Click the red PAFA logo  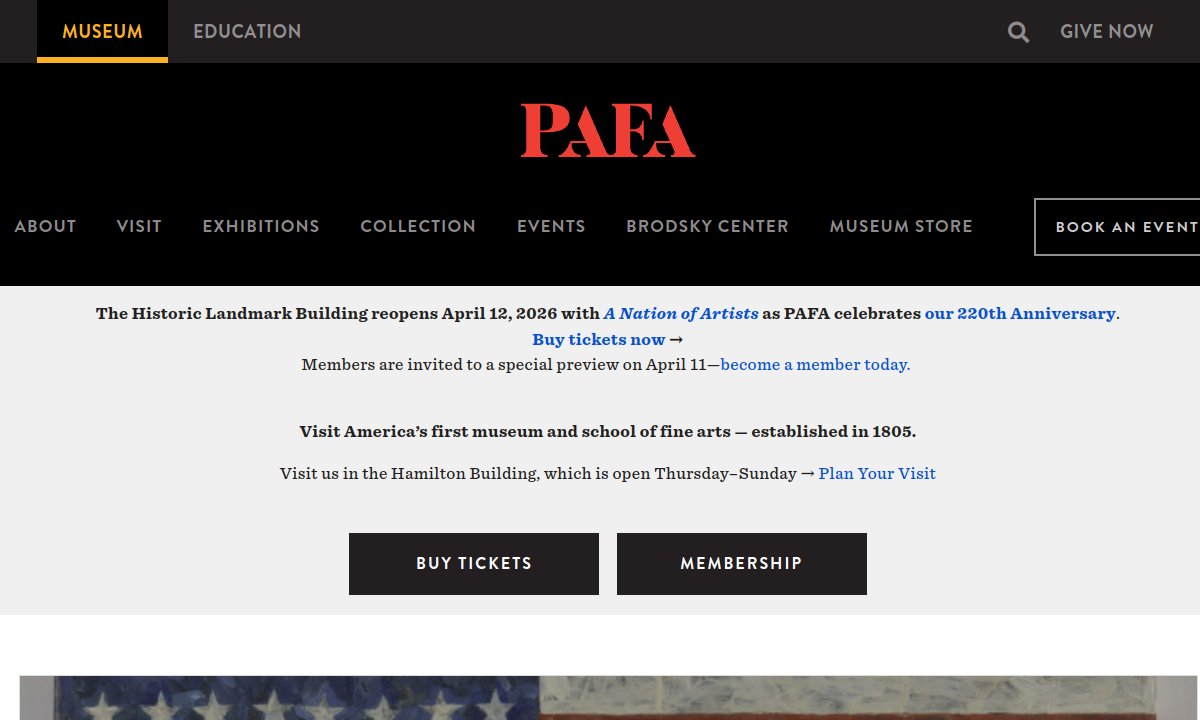point(608,131)
